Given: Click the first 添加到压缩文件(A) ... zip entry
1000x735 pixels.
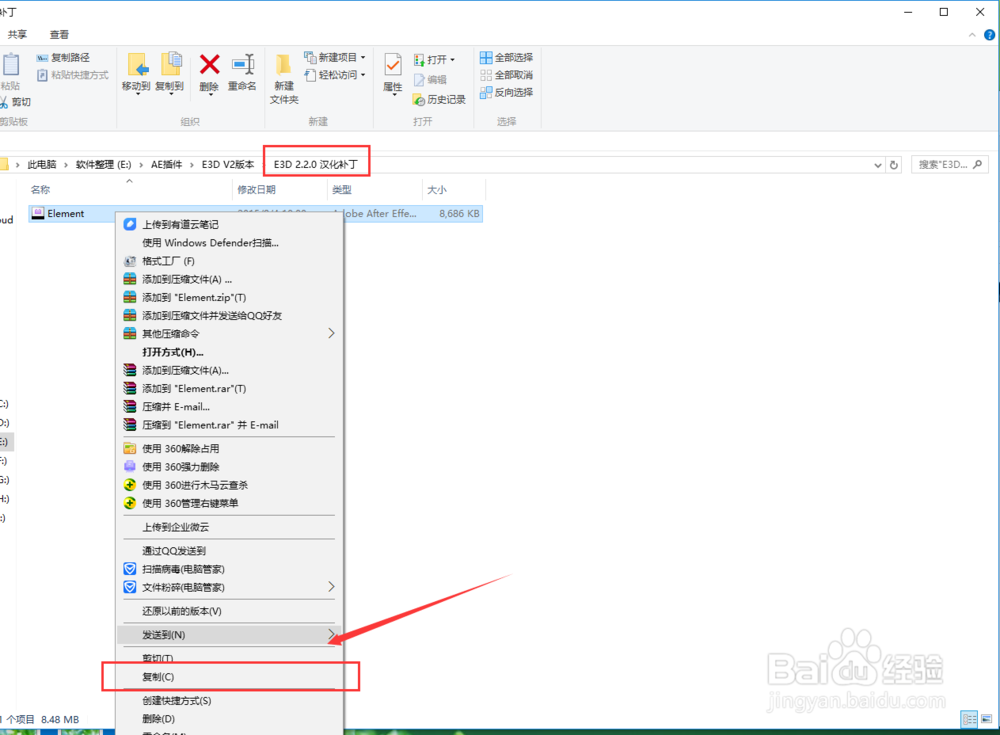Looking at the screenshot, I should (230, 279).
